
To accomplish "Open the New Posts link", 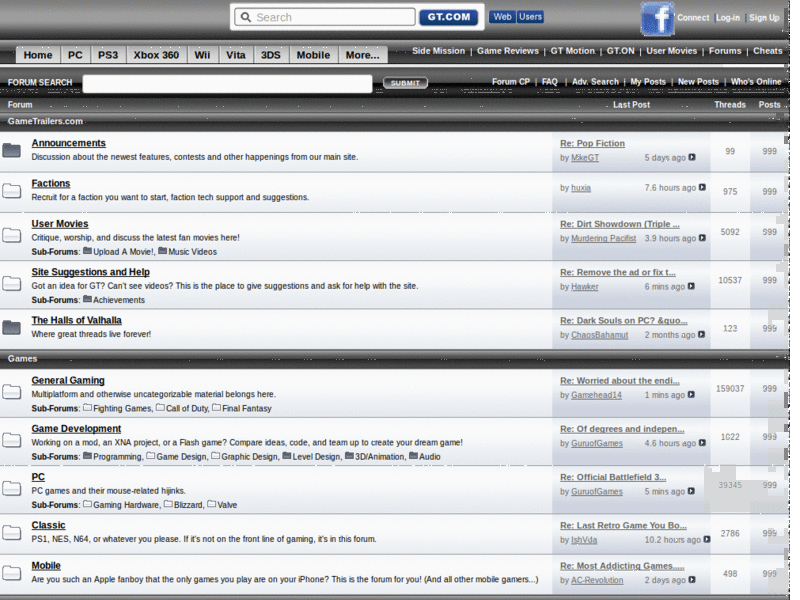I will coord(698,82).
